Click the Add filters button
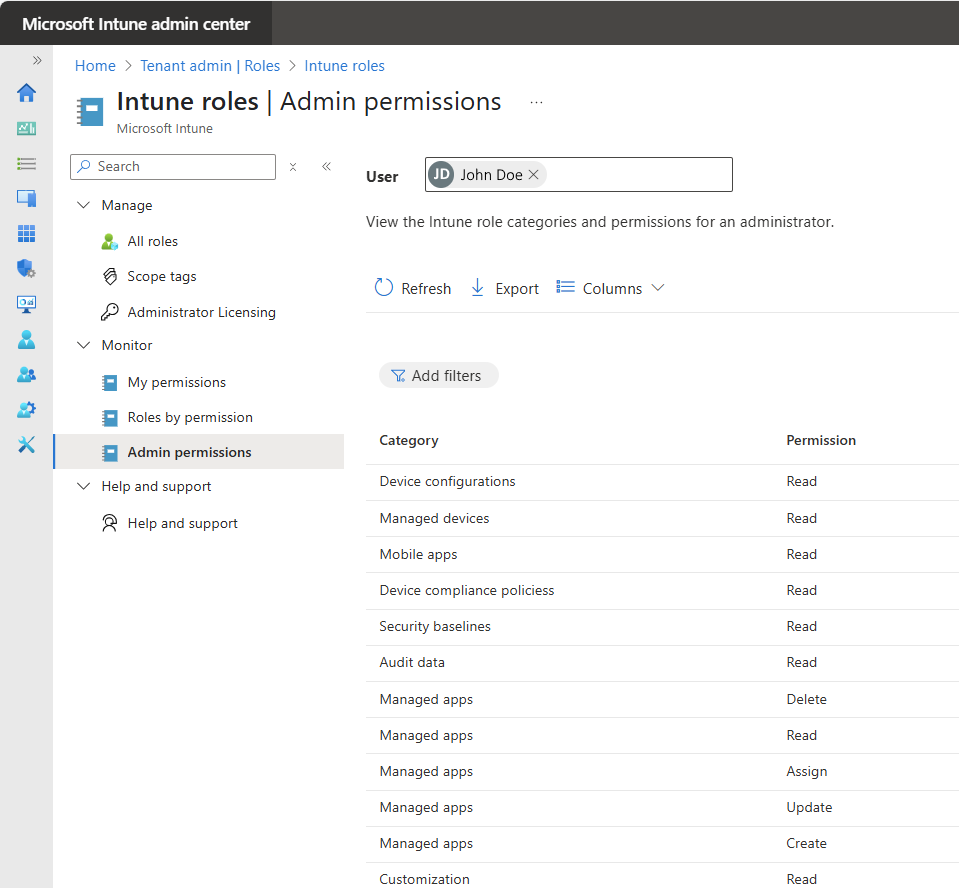This screenshot has height=888, width=959. click(438, 375)
